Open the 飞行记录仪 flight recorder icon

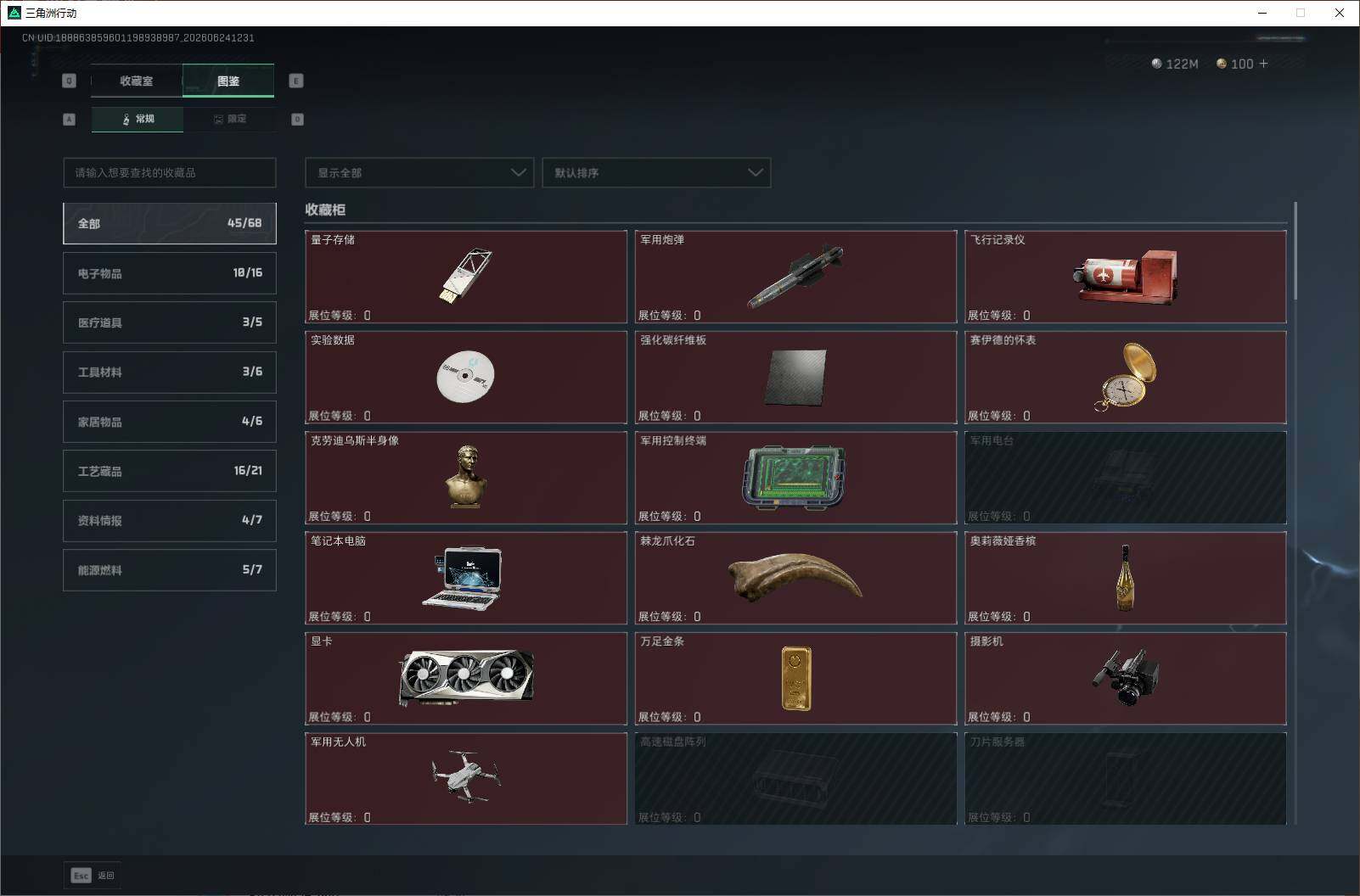[x=1125, y=277]
